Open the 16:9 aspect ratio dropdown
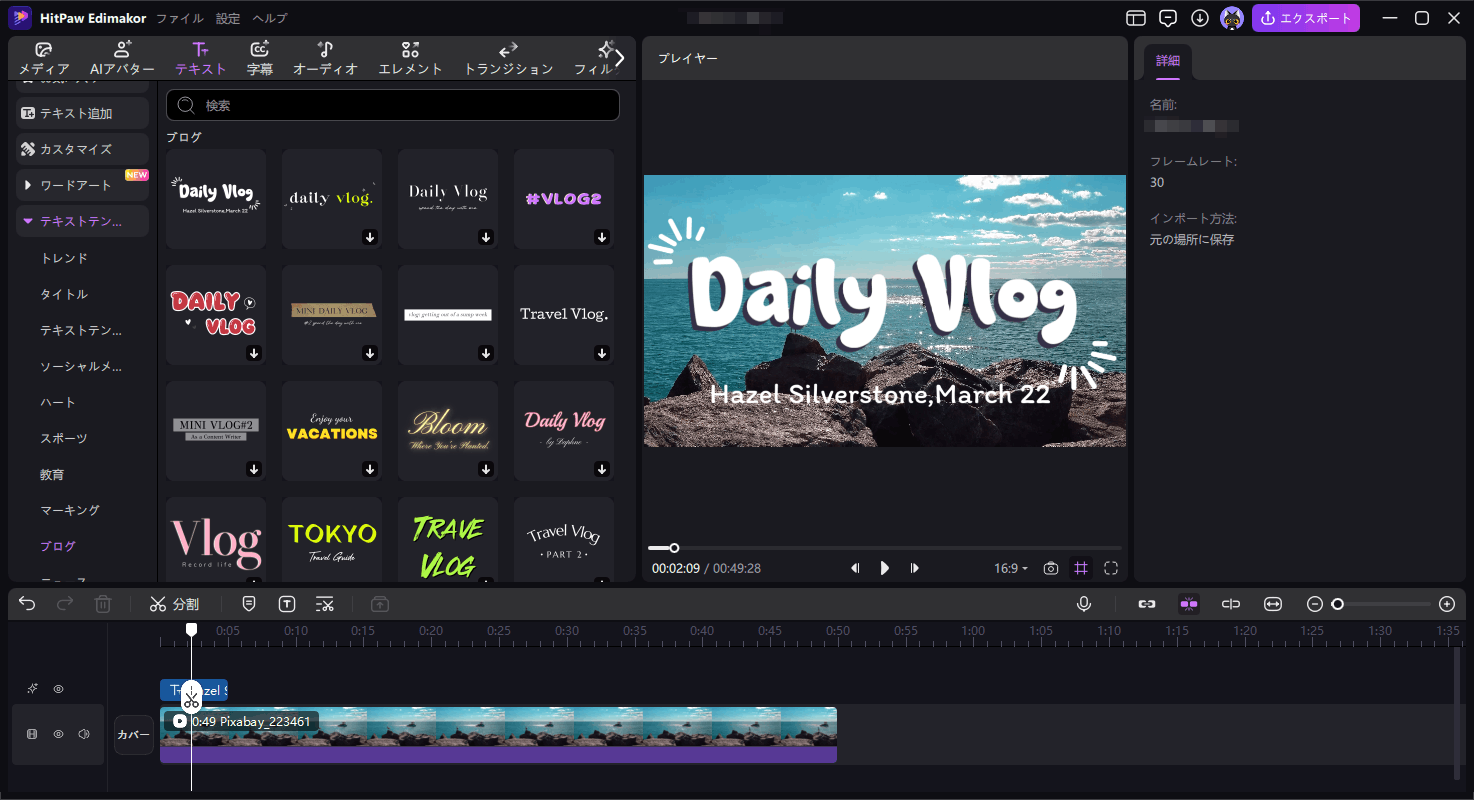The width and height of the screenshot is (1474, 800). tap(1011, 568)
